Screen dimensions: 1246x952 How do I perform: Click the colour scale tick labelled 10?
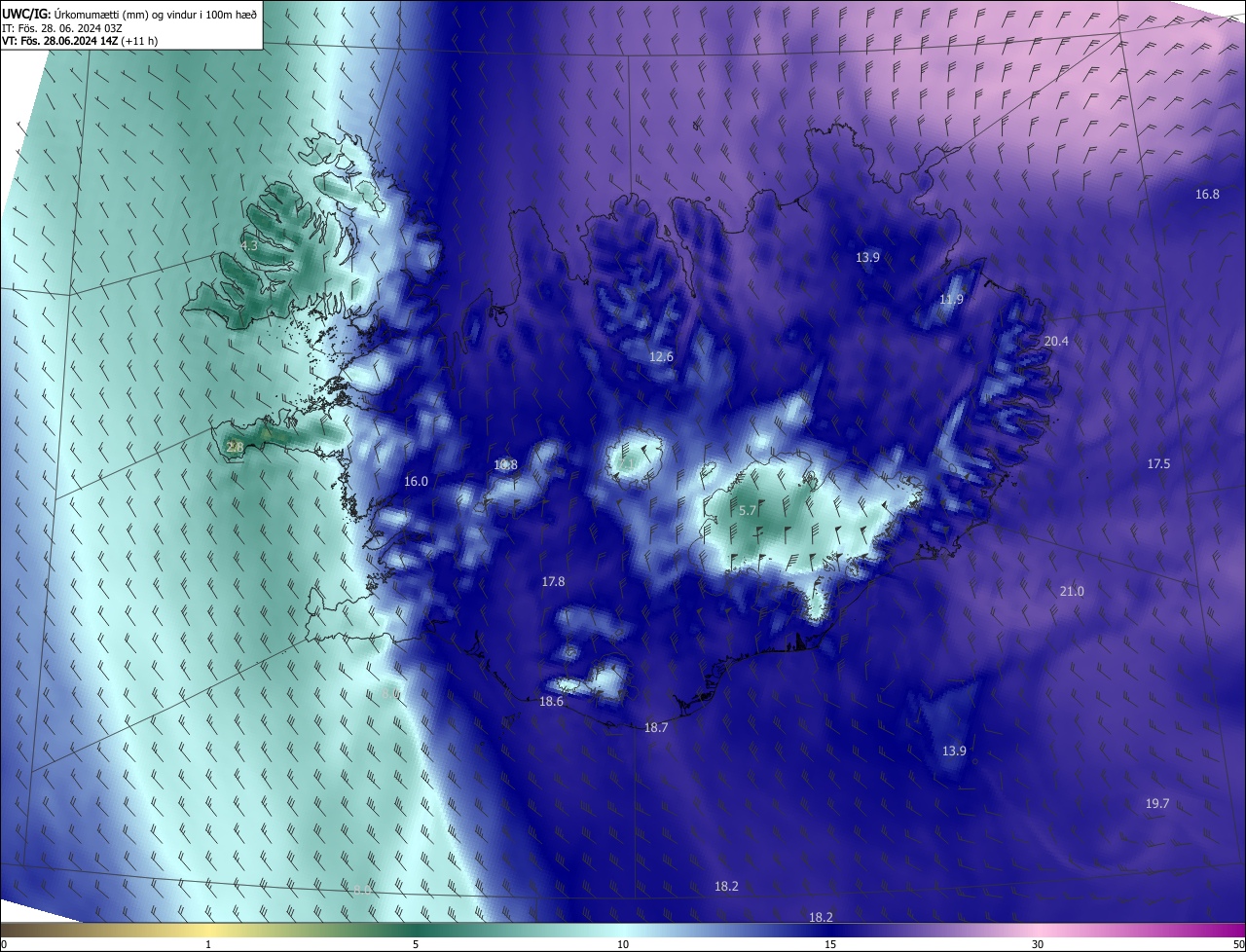click(623, 944)
